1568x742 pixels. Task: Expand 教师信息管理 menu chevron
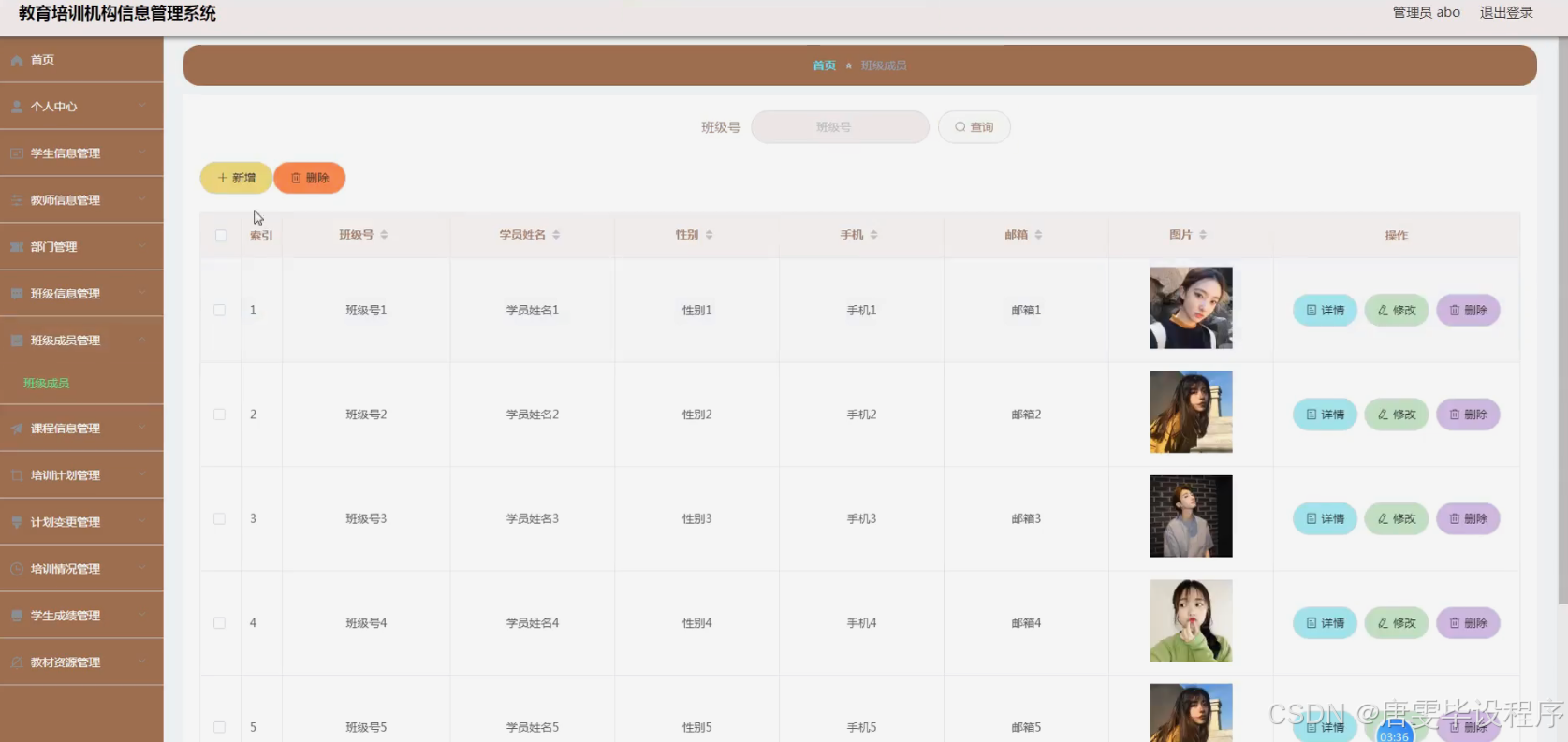point(142,199)
